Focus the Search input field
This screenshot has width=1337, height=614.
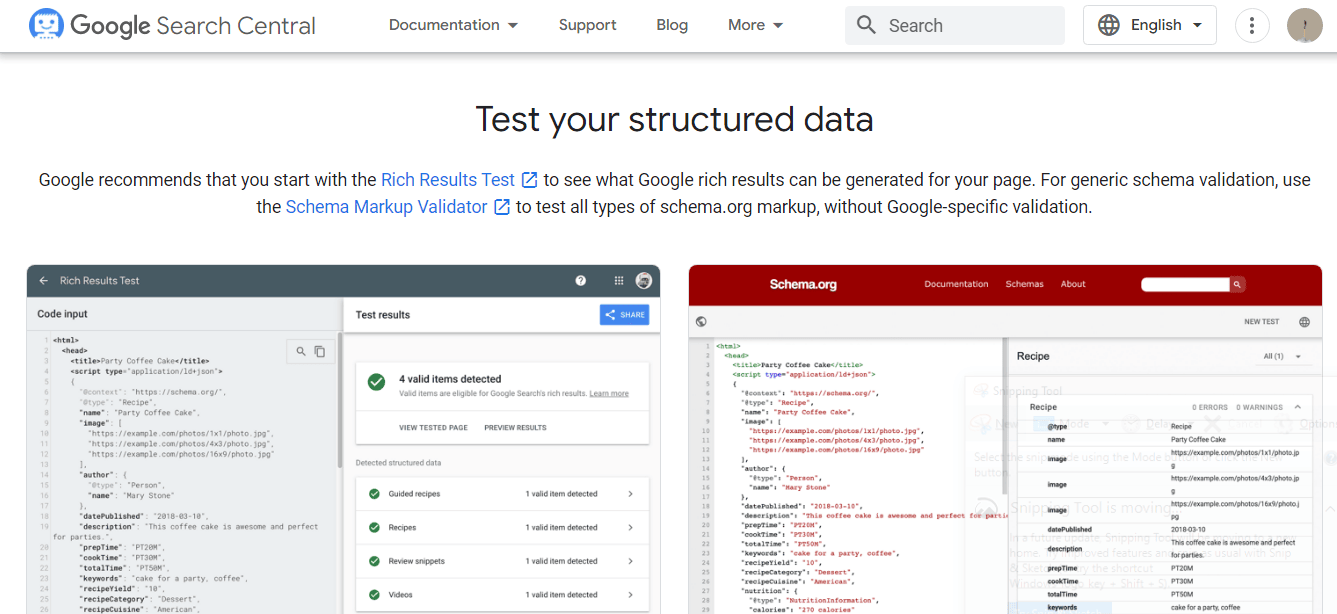click(955, 25)
